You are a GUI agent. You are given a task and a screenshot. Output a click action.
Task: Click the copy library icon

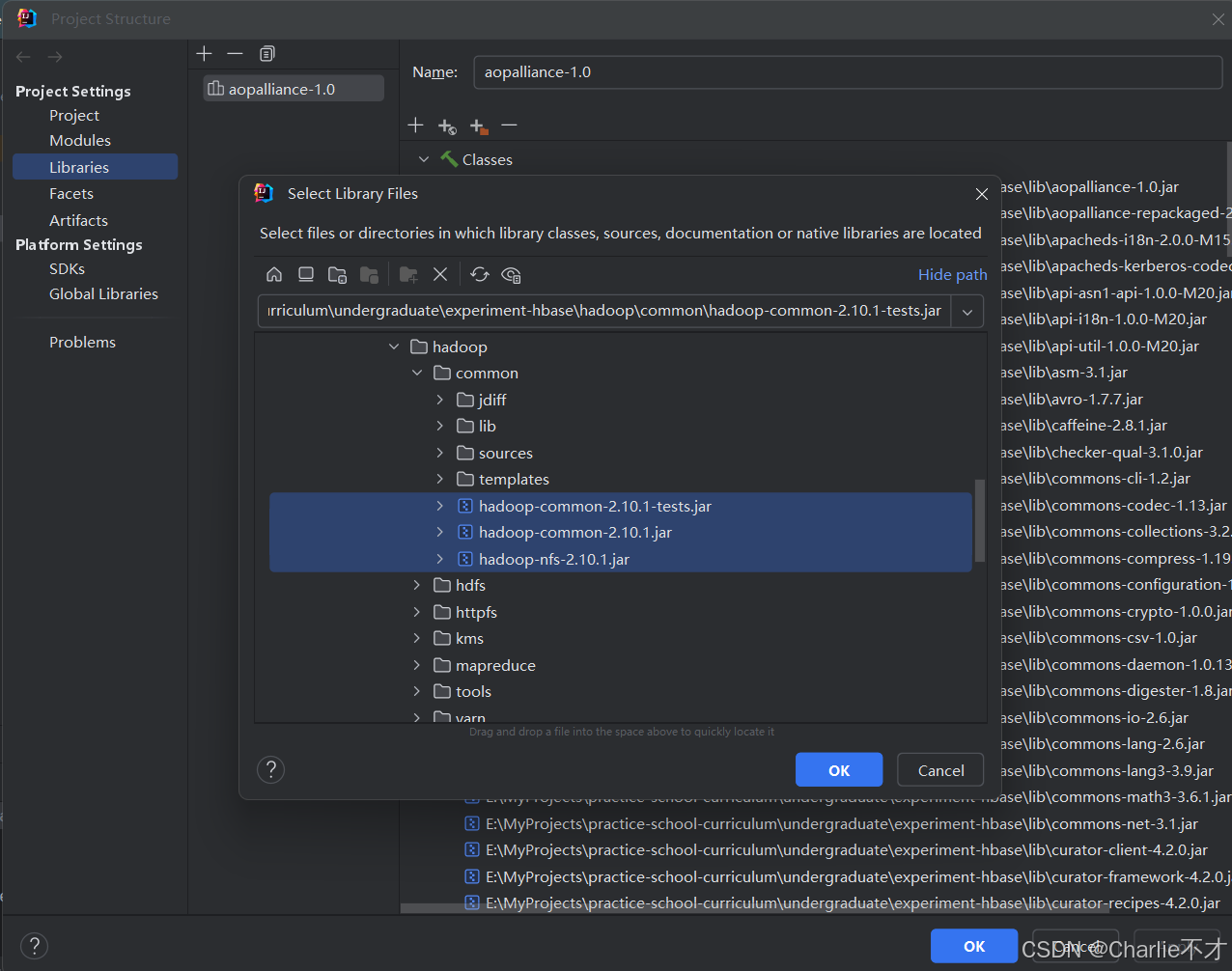267,54
